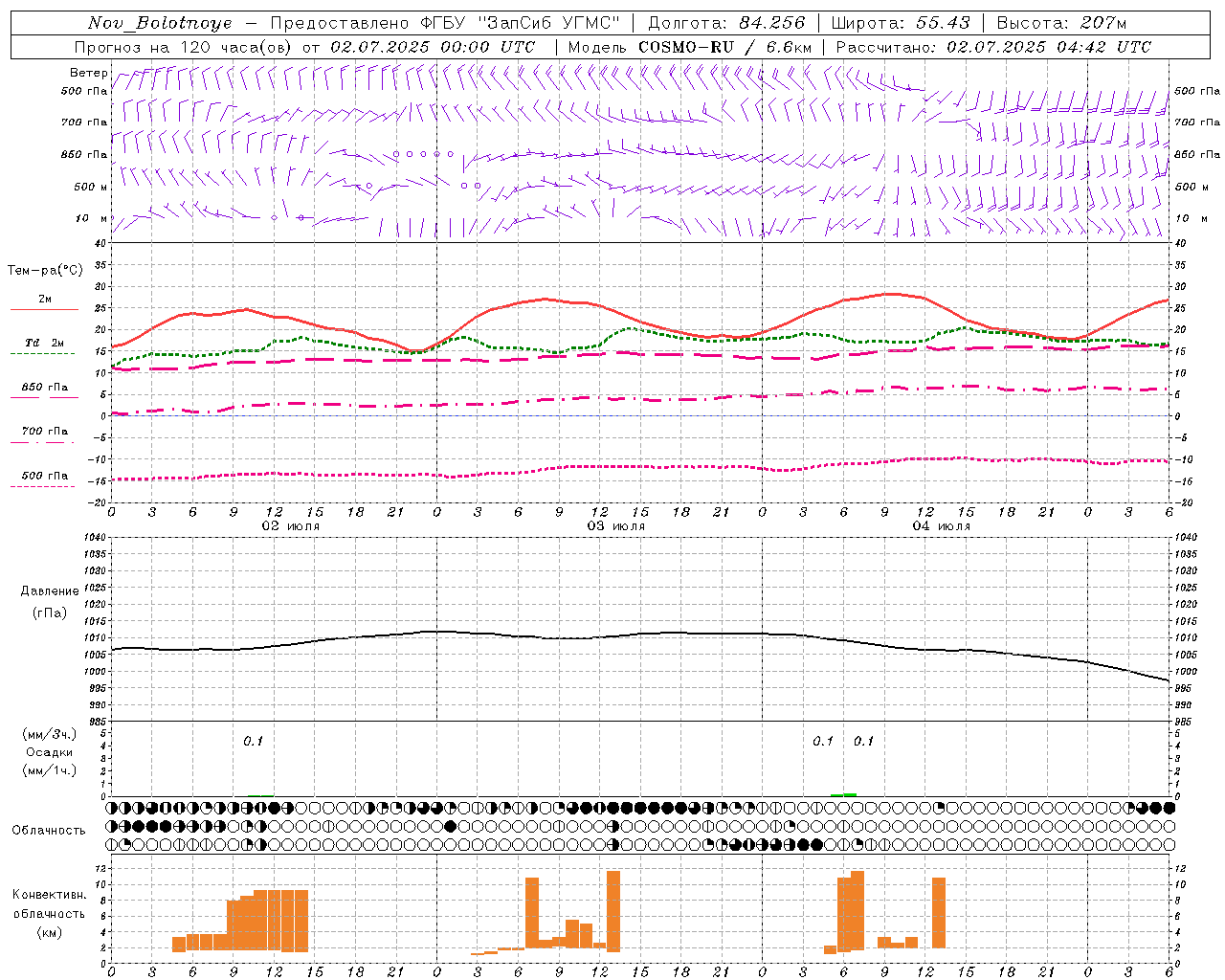Image resolution: width=1225 pixels, height=980 pixels.
Task: Click the (км) convective cloud unit label
Action: coord(49,932)
